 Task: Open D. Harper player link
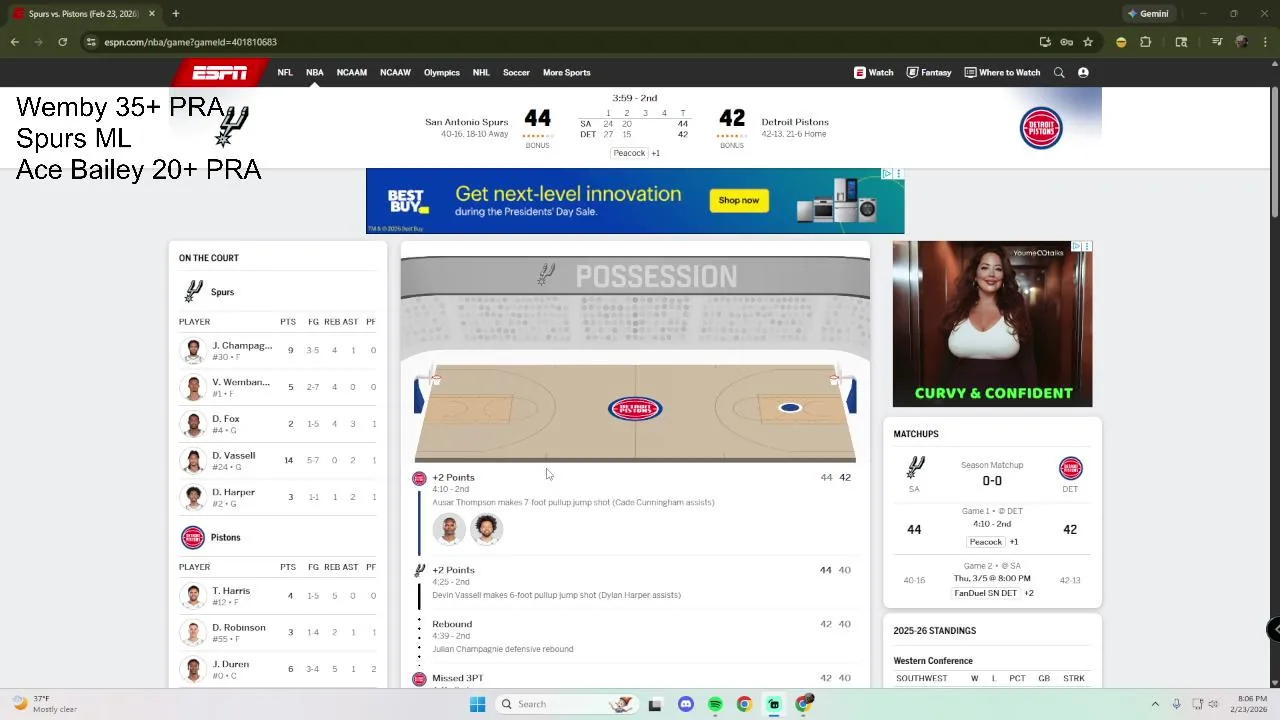point(234,492)
